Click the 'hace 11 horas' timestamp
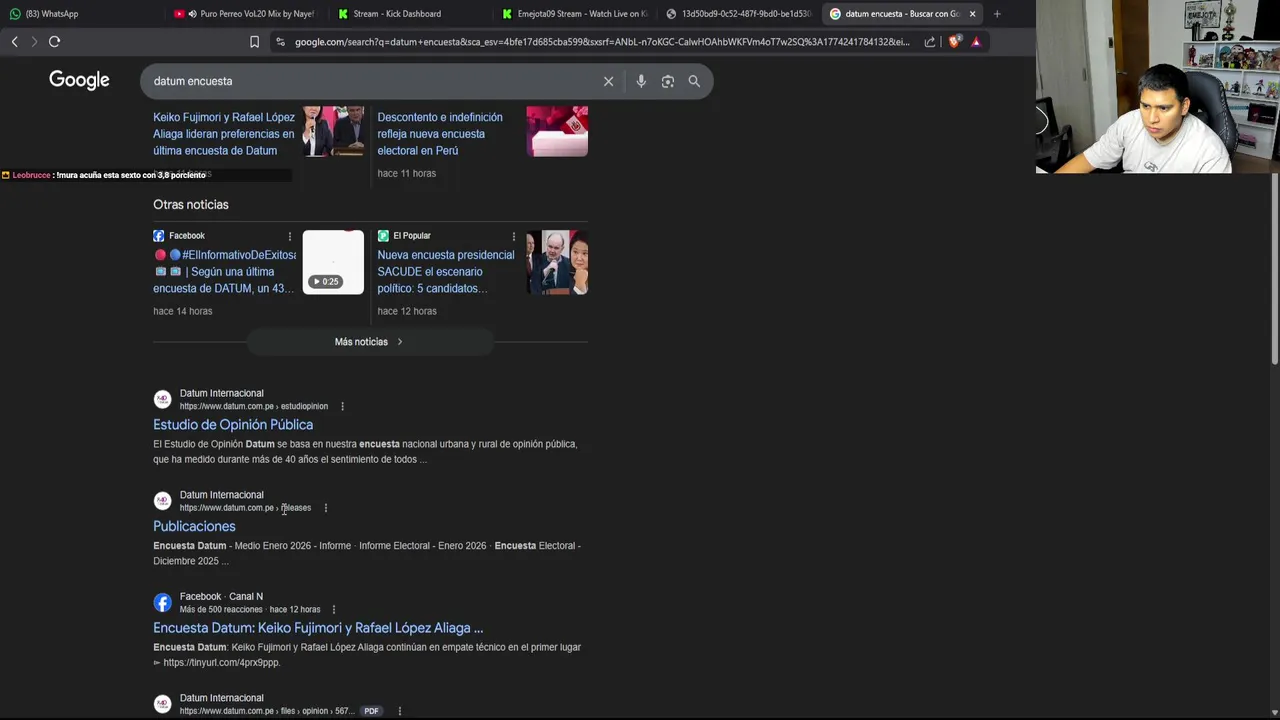Image resolution: width=1280 pixels, height=720 pixels. [x=406, y=173]
